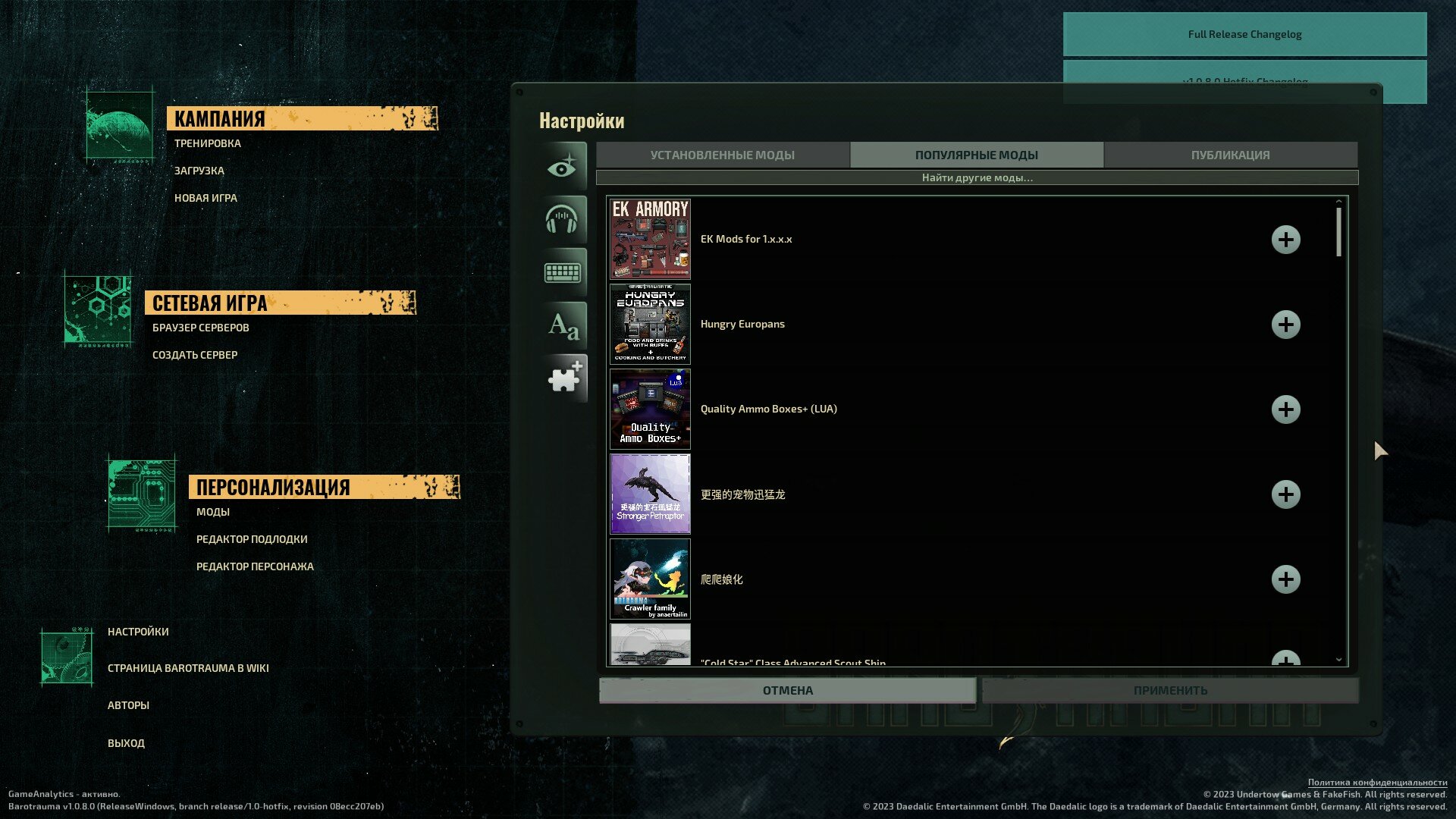
Task: Open graphics settings eye icon tab
Action: (563, 166)
